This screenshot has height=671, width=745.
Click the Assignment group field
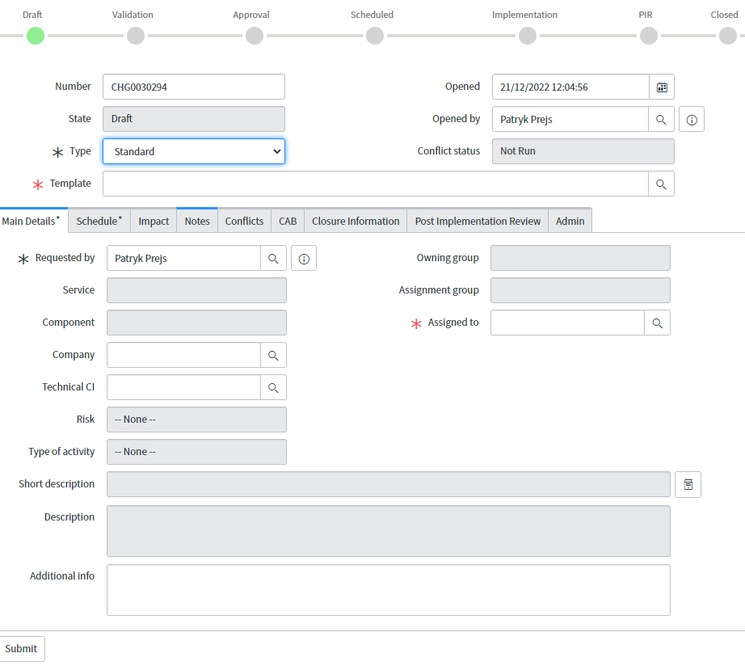coord(581,290)
